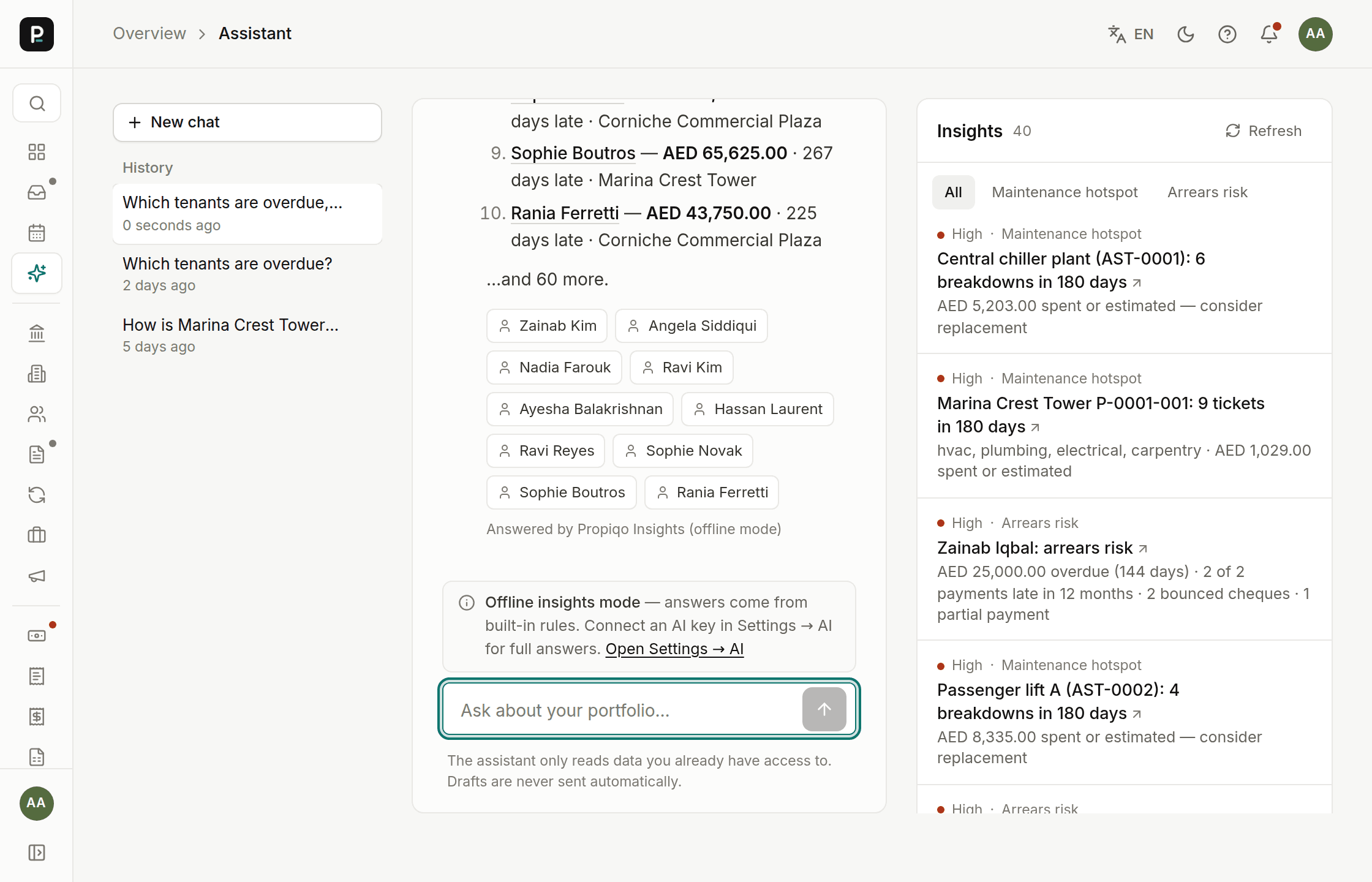Viewport: 1372px width, 882px height.
Task: Open the briefcase sidebar icon
Action: (37, 535)
